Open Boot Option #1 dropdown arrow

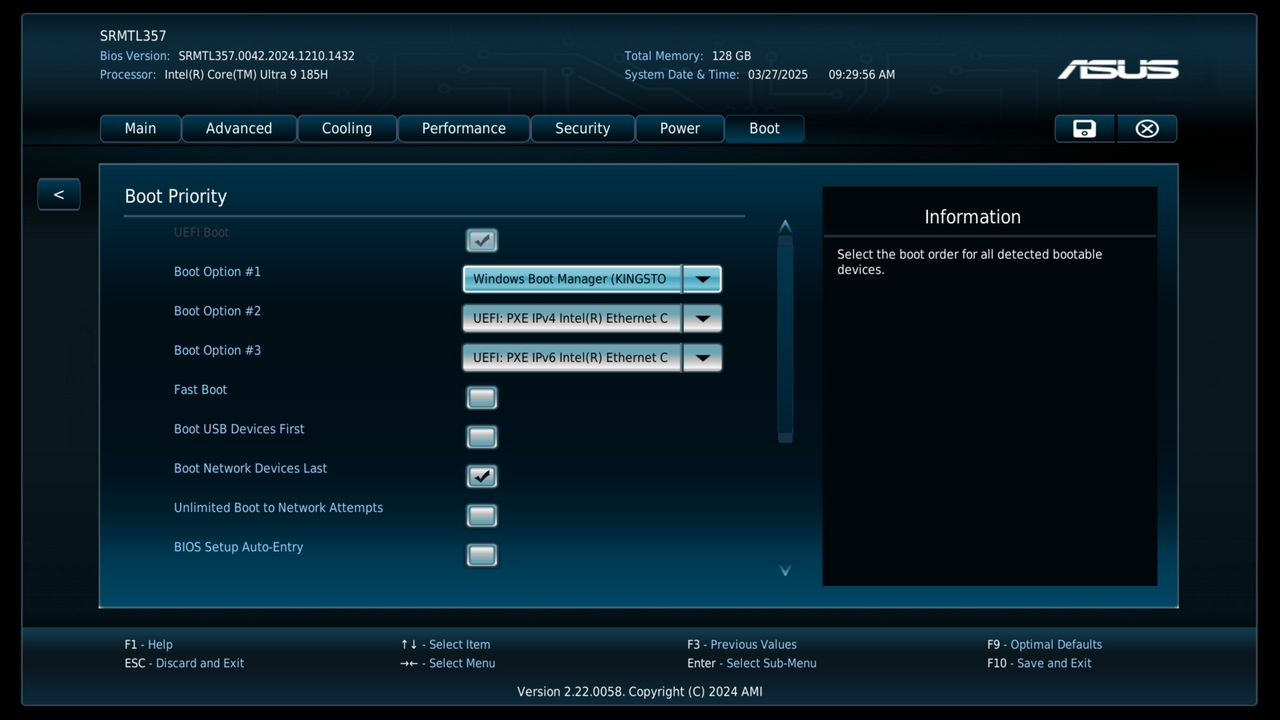coord(702,279)
